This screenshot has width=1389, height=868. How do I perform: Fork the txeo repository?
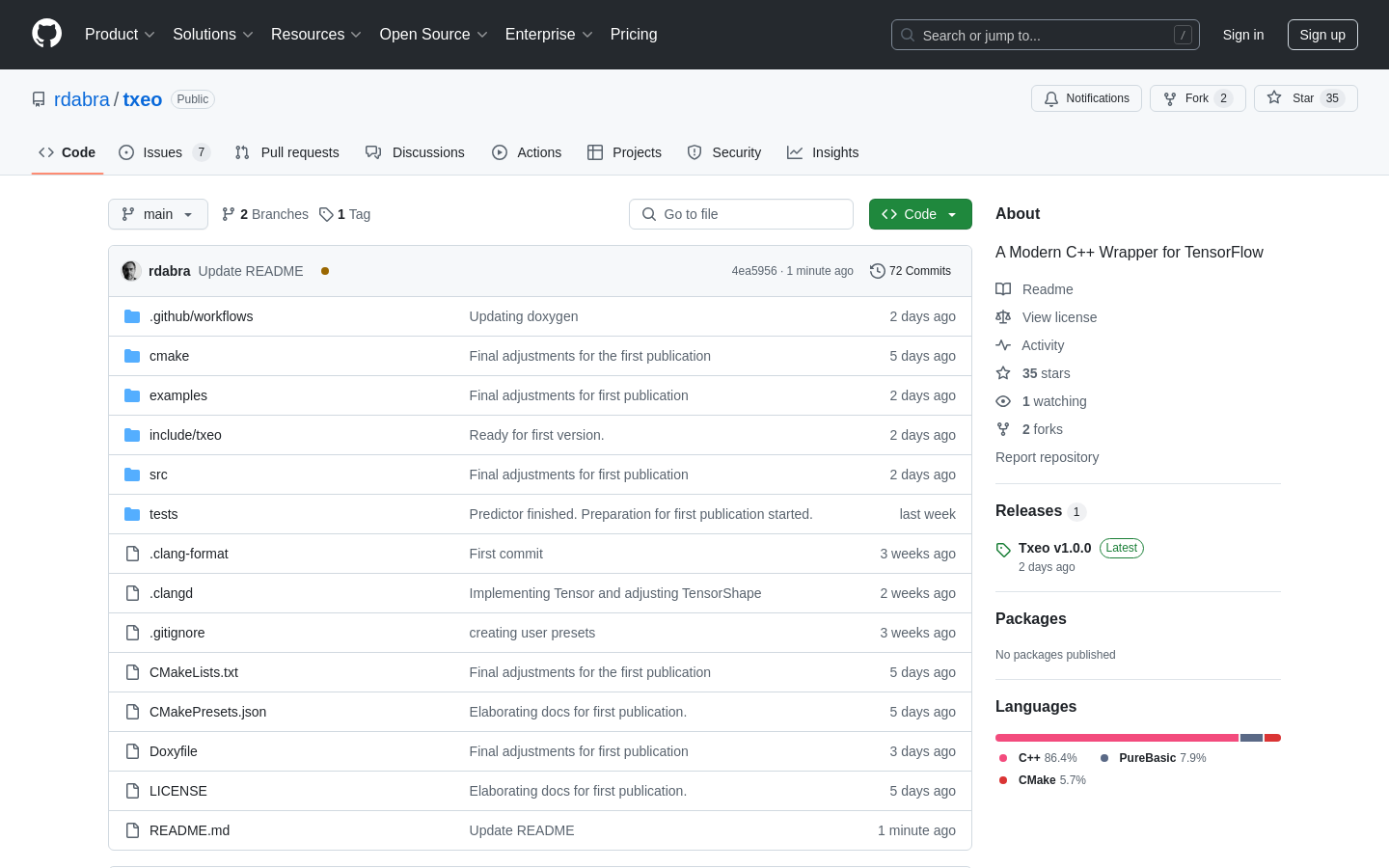[x=1197, y=98]
